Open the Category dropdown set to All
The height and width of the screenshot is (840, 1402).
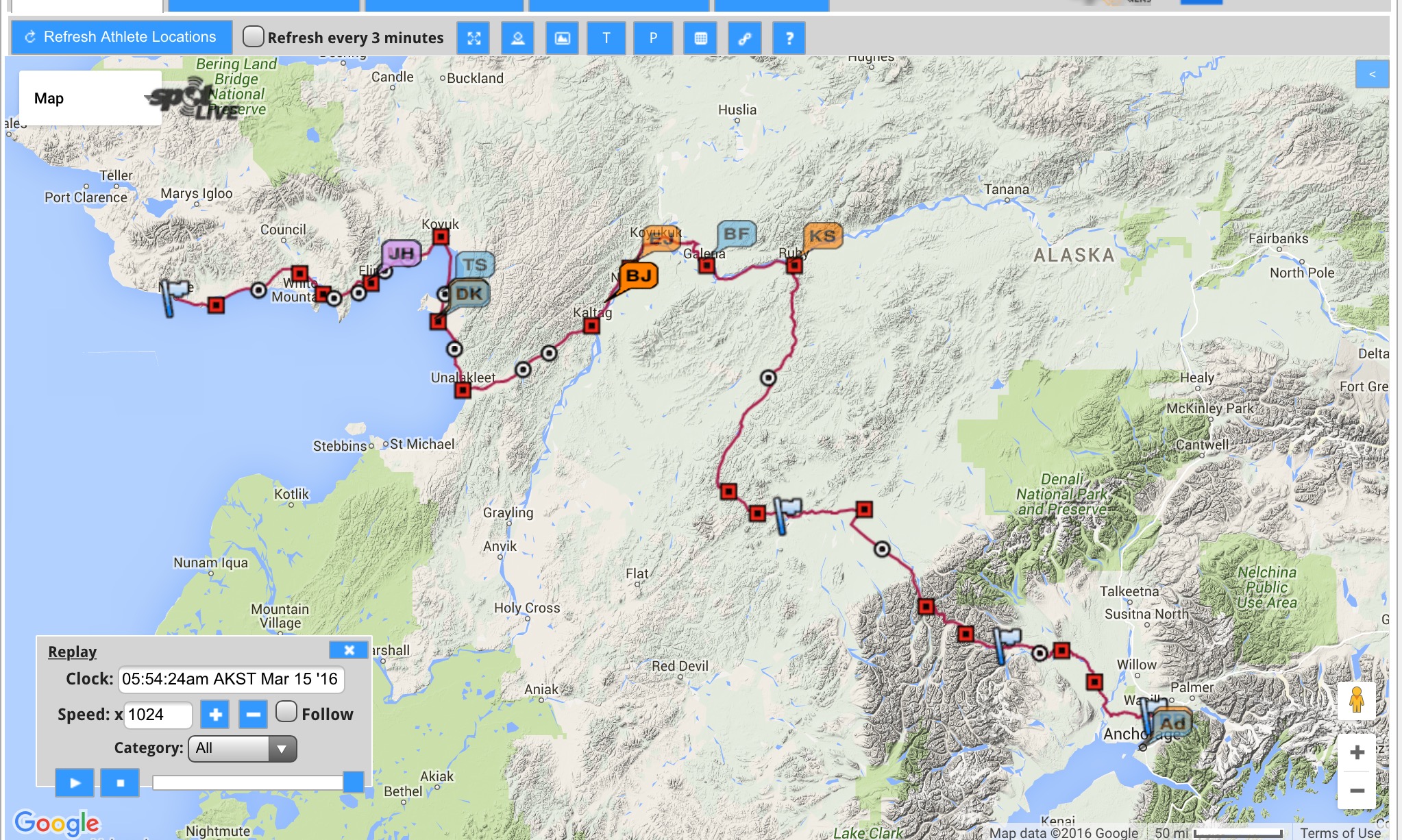click(243, 748)
